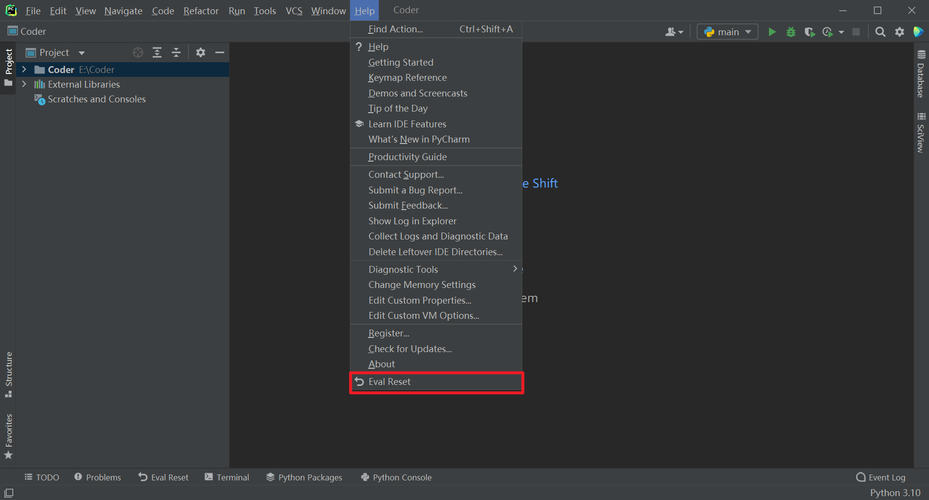Open the VCS menu

294,11
